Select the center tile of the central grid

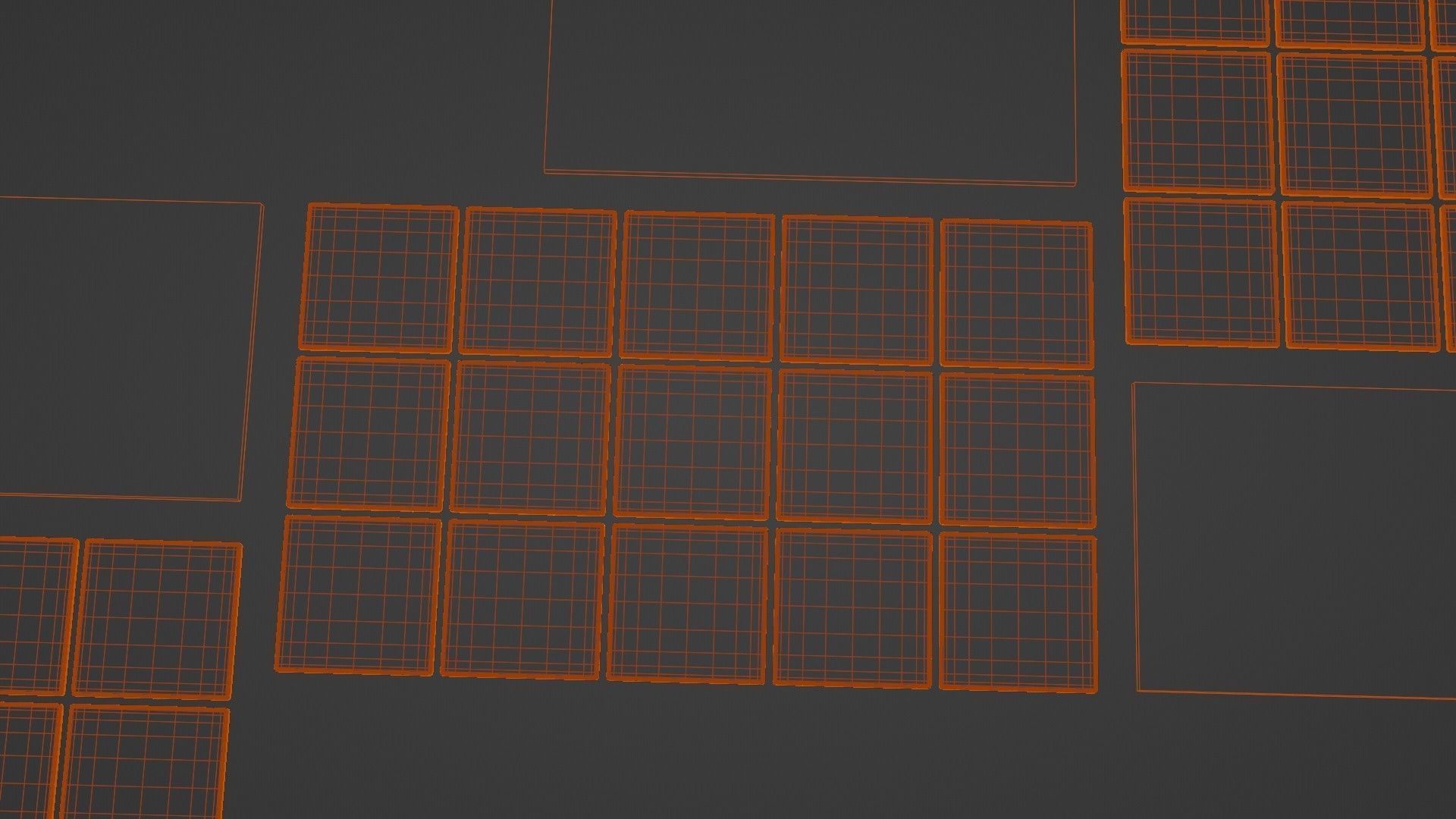click(x=693, y=441)
